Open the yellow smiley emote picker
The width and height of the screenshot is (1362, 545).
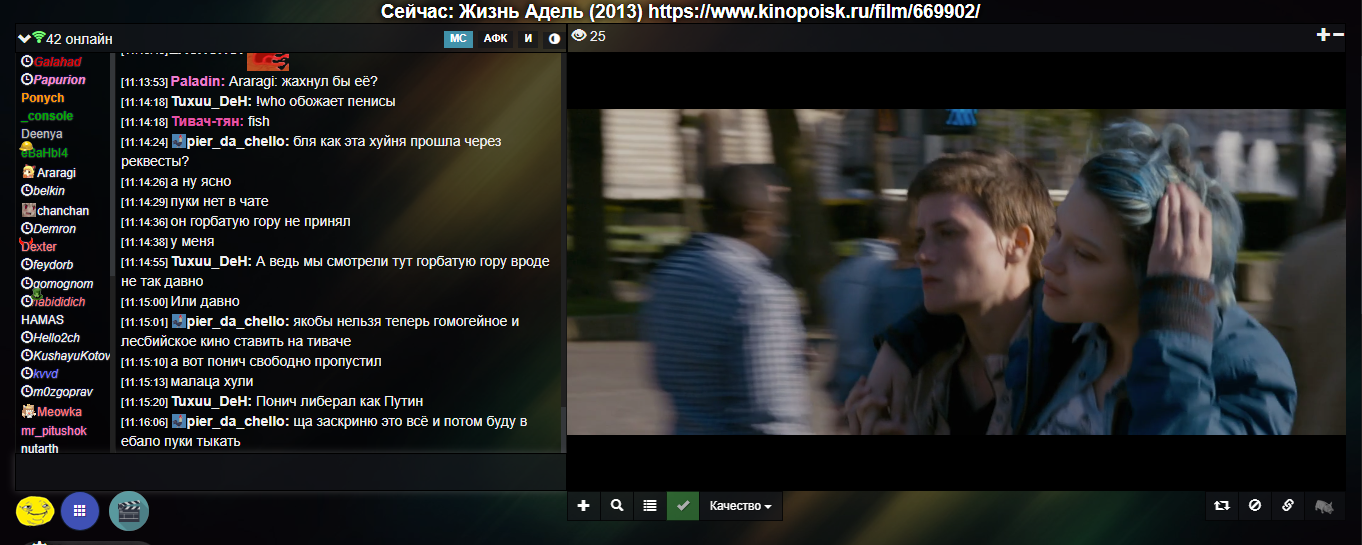coord(34,511)
